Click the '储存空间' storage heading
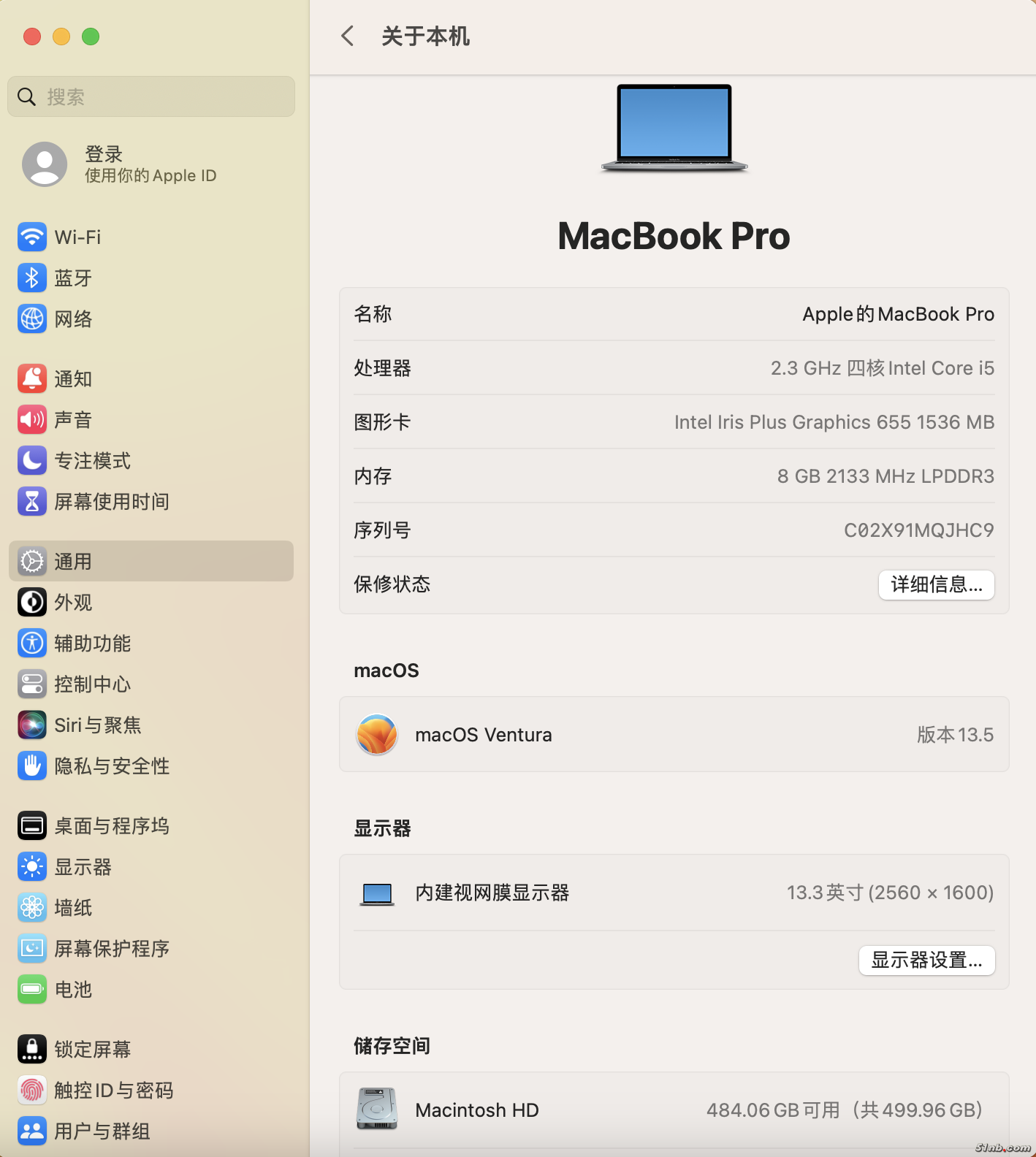The height and width of the screenshot is (1157, 1036). coord(392,1046)
